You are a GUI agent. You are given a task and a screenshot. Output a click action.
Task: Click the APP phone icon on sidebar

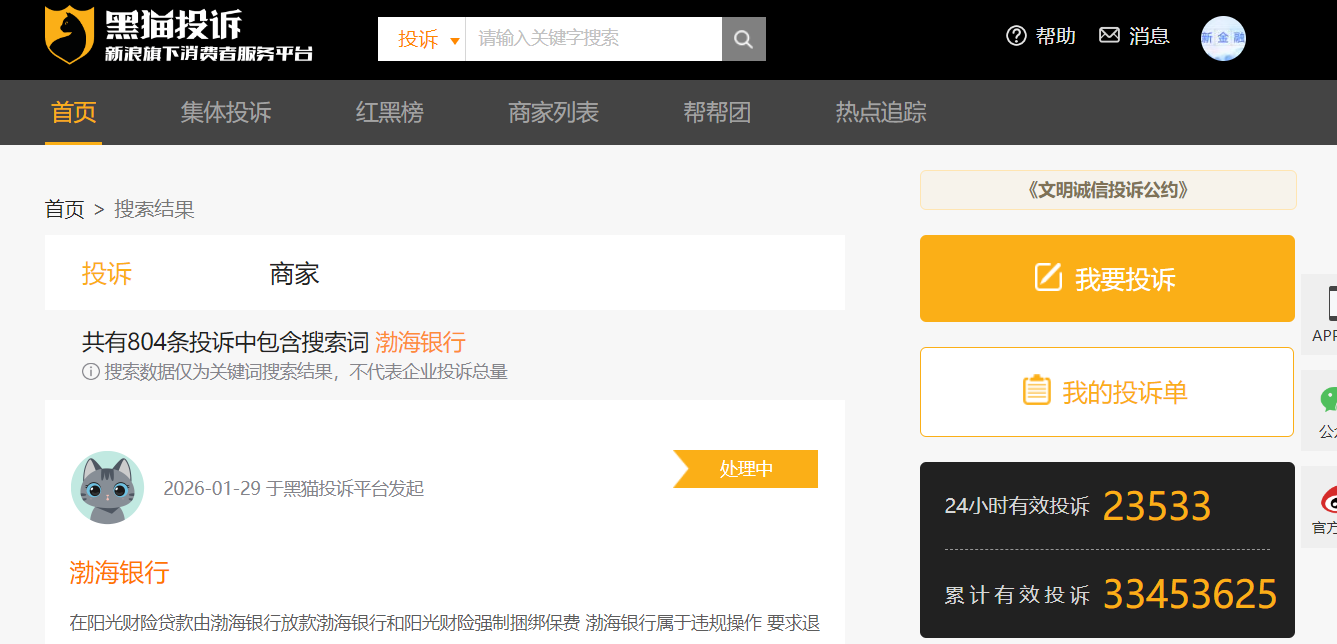pyautogui.click(x=1328, y=303)
